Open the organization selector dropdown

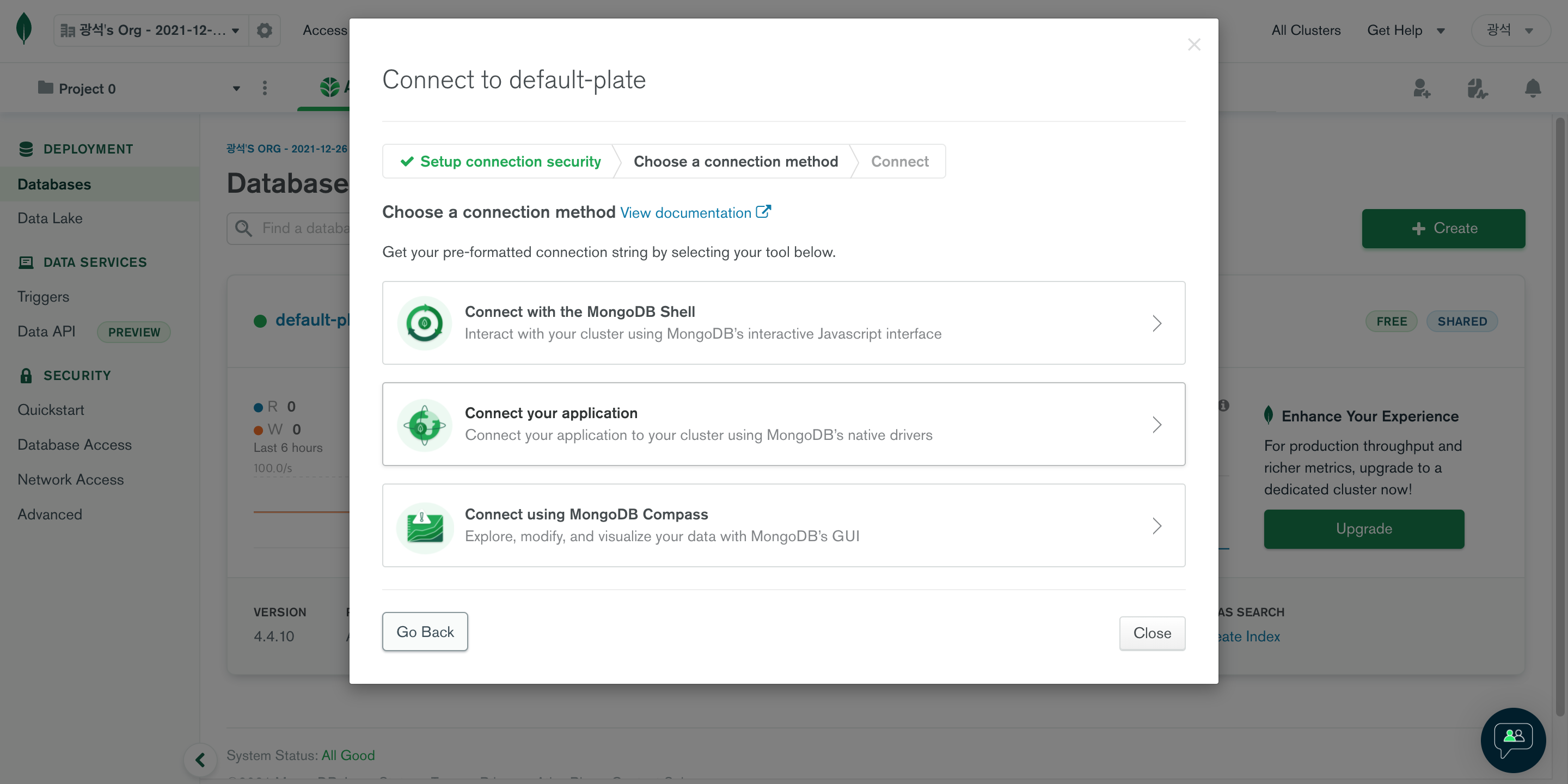[151, 30]
